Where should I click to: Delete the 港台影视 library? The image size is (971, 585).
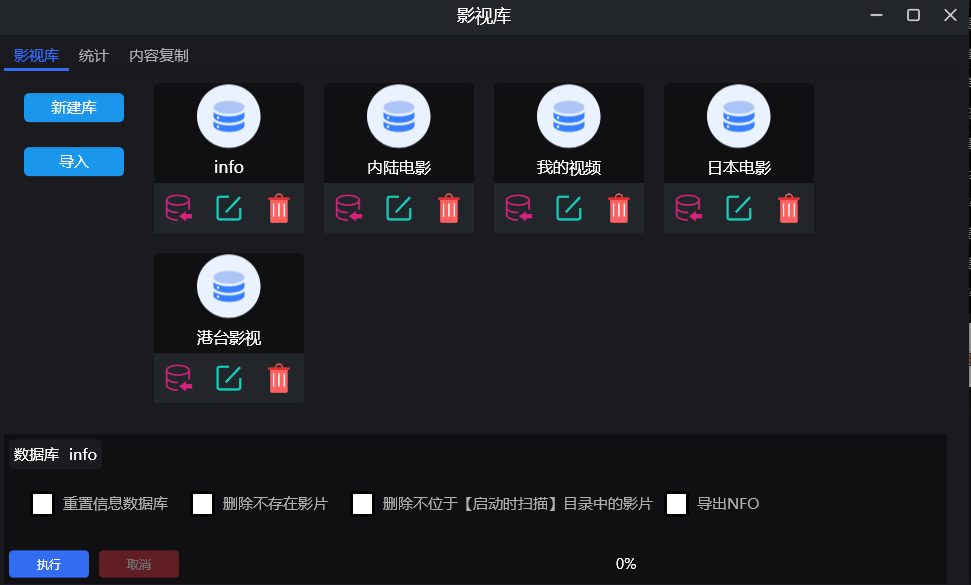pos(279,378)
